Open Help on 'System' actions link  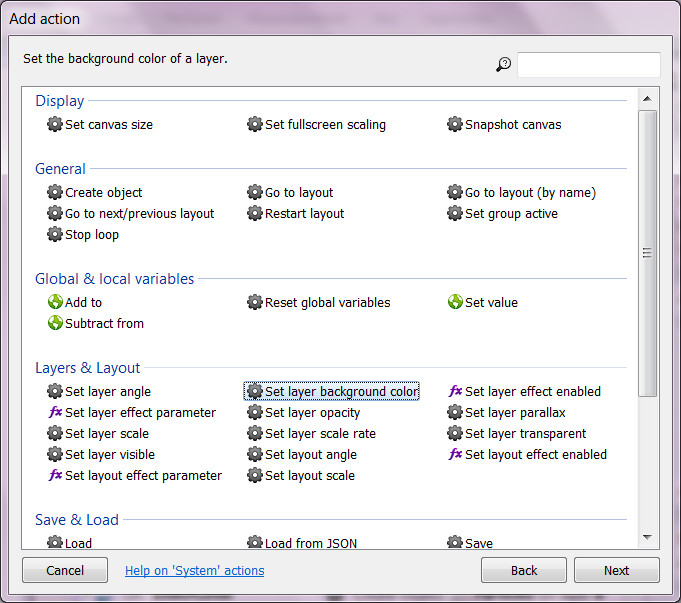click(x=194, y=571)
